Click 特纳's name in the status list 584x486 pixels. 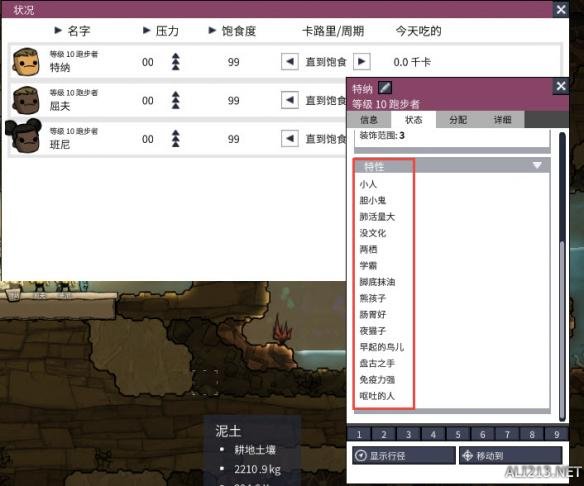point(60,67)
